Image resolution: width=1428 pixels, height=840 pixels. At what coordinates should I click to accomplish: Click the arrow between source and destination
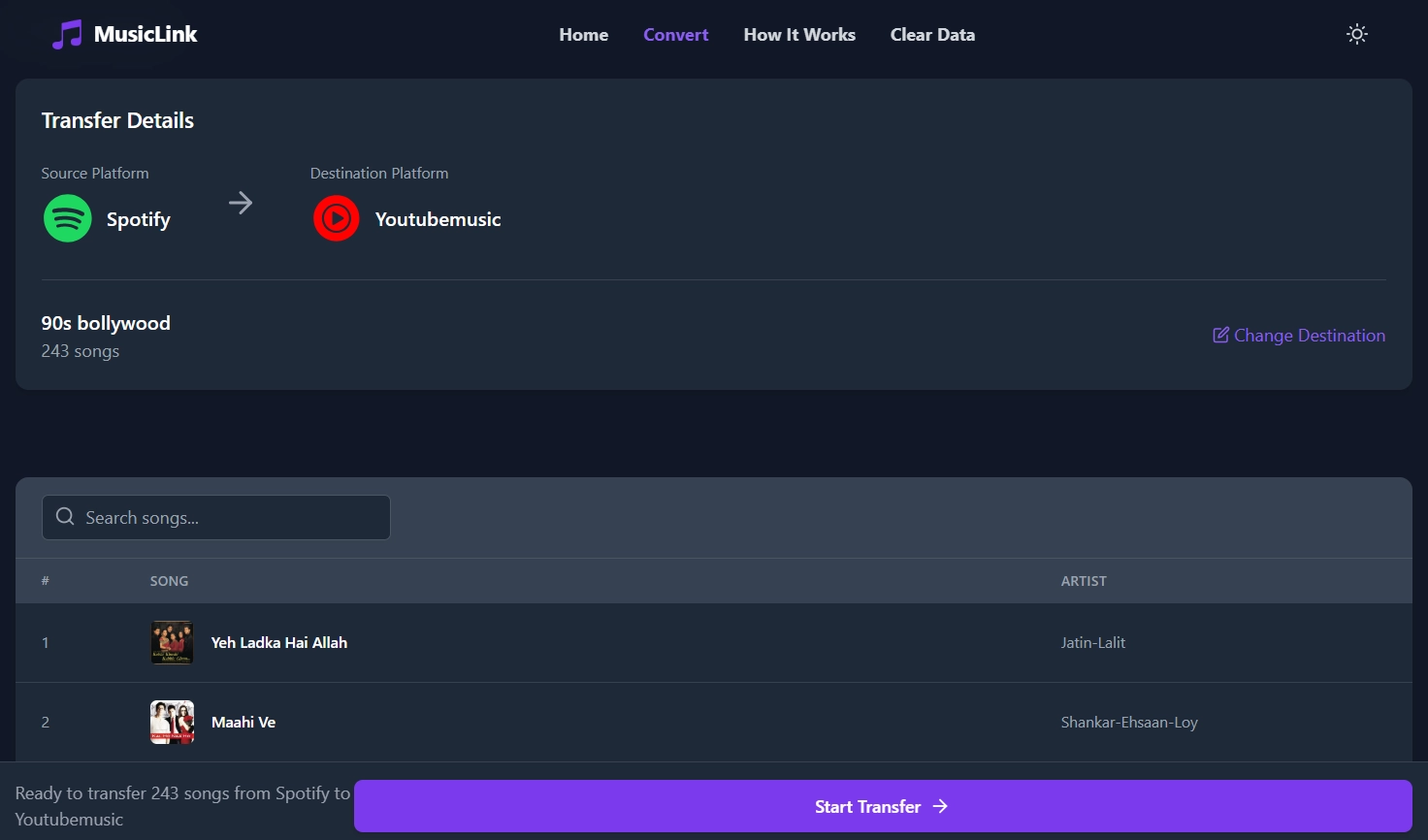pos(241,203)
